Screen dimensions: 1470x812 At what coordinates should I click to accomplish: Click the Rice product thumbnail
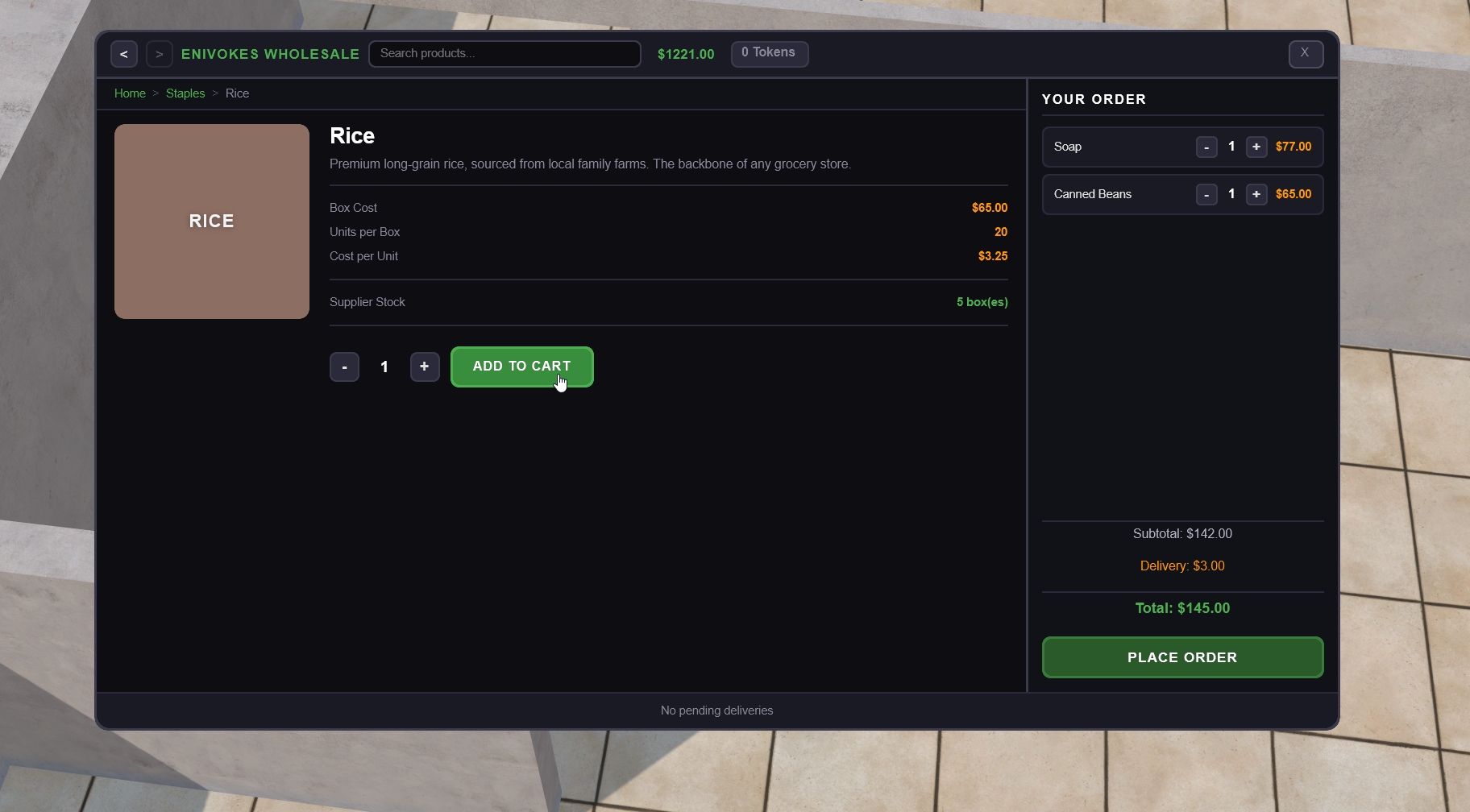212,222
